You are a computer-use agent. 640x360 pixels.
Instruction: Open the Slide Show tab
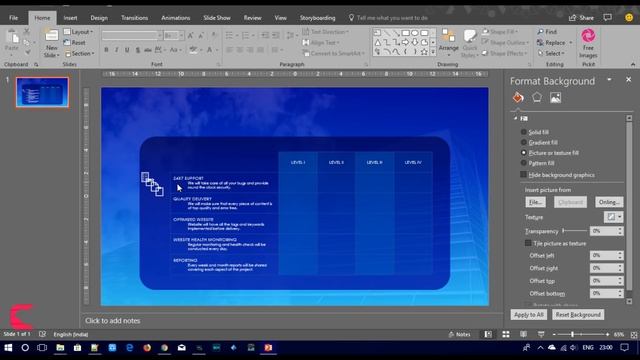click(217, 18)
